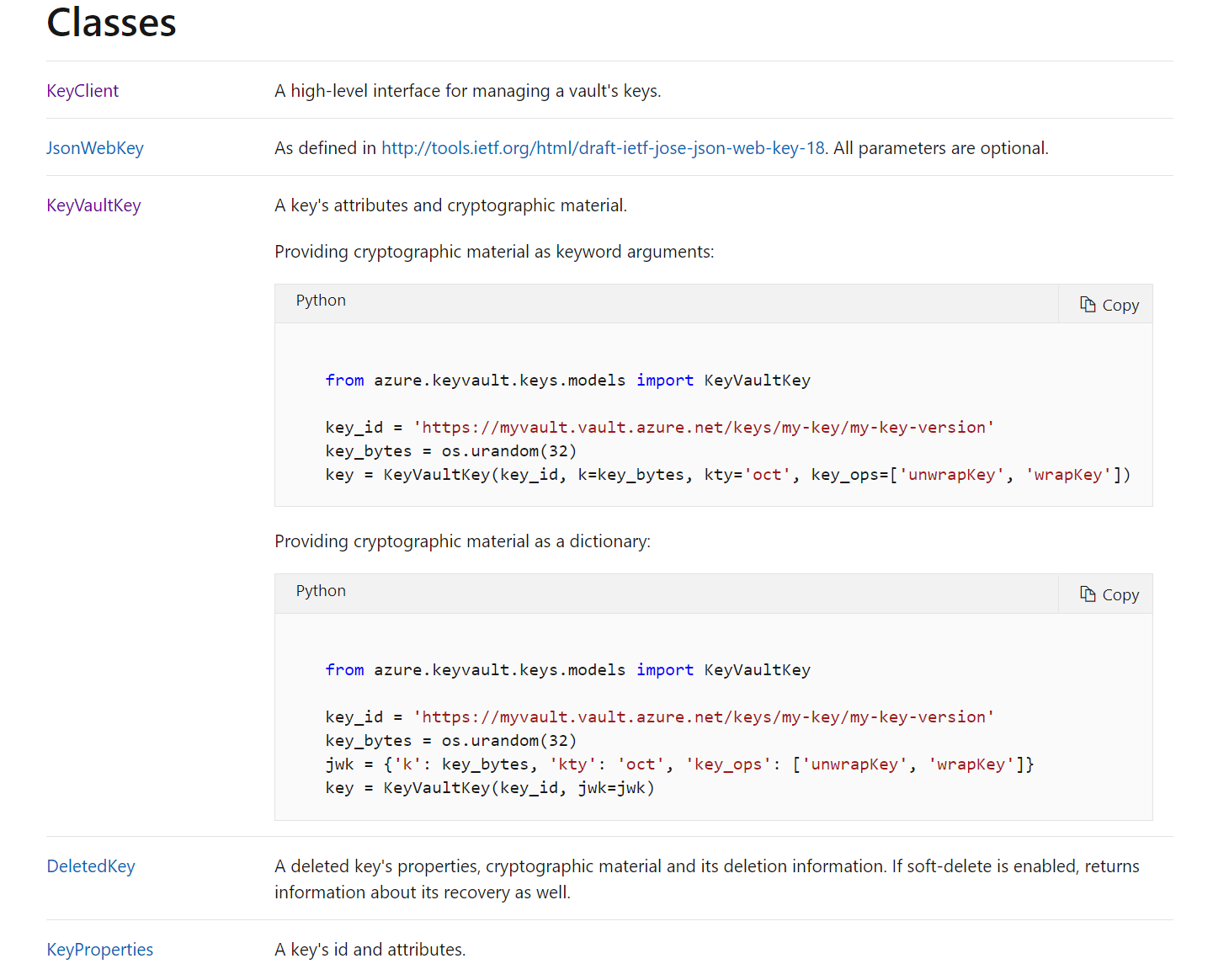Viewport: 1213px width, 980px height.
Task: Click the description 'A key's id and attributes.'
Action: (370, 950)
